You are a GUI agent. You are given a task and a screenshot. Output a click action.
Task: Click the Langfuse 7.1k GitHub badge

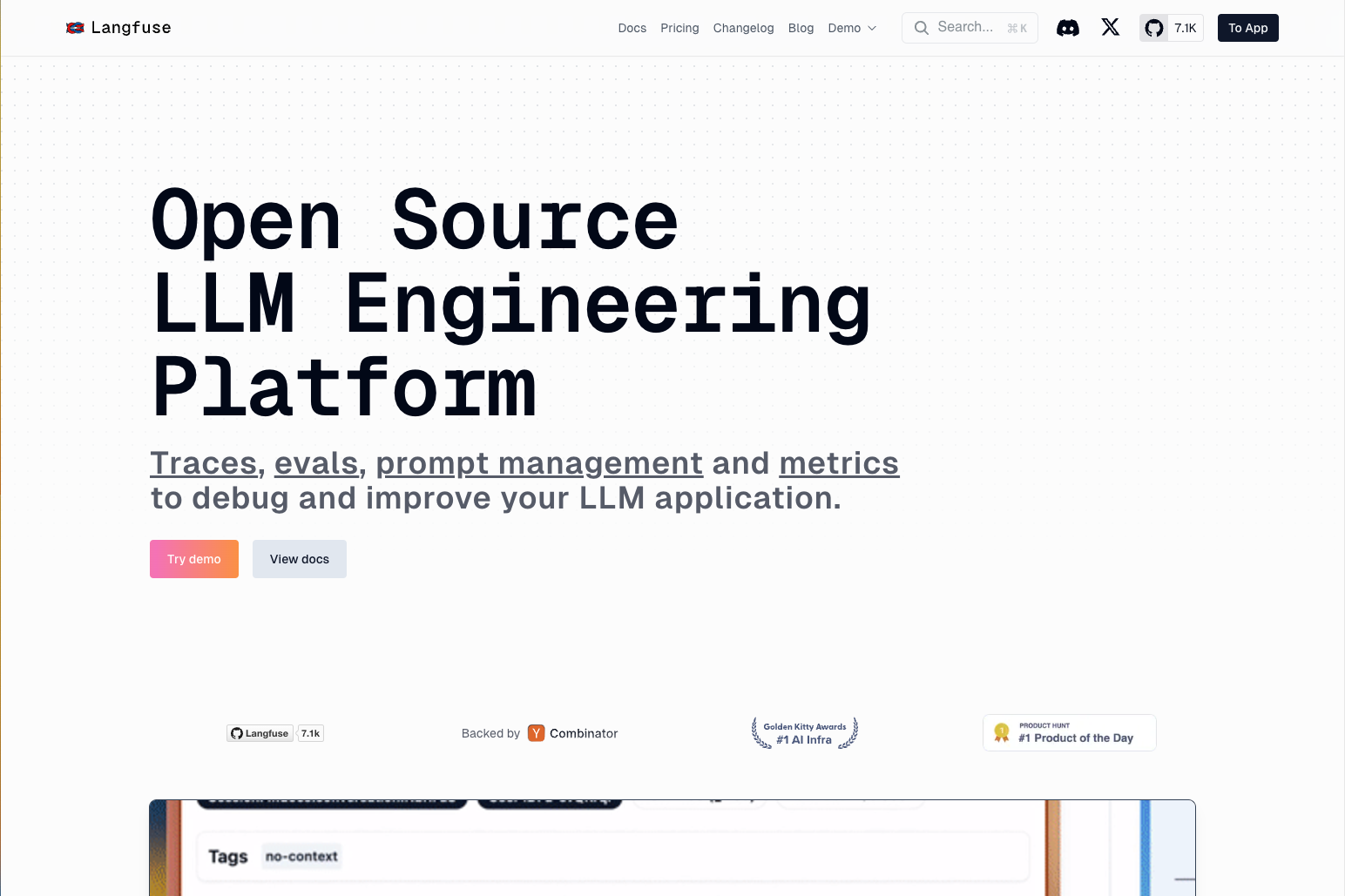(274, 732)
